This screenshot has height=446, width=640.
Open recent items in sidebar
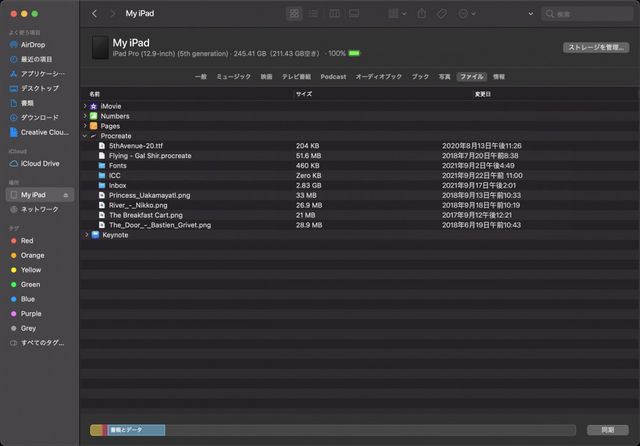[x=36, y=59]
